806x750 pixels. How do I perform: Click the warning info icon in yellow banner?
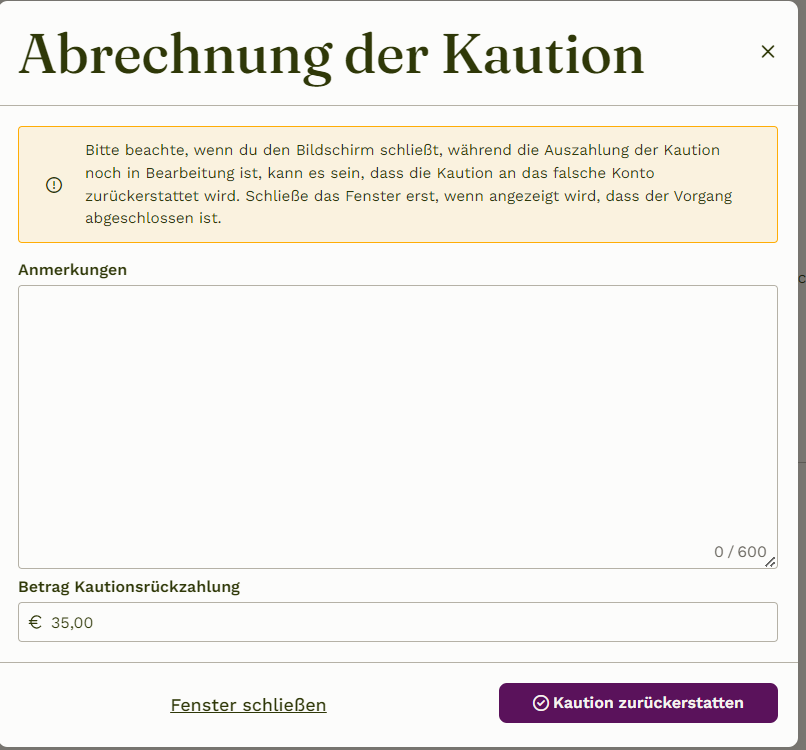tap(54, 185)
